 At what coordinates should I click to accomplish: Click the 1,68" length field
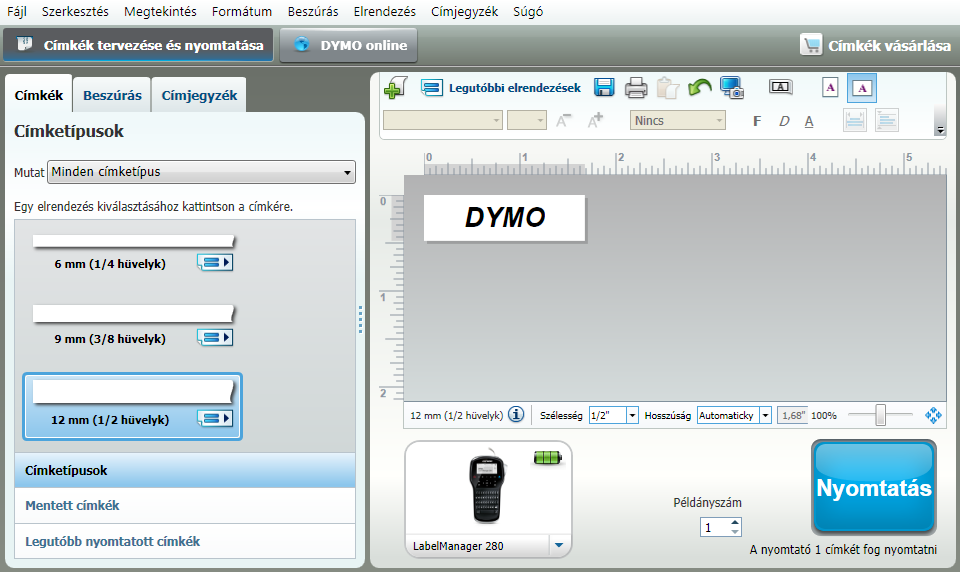point(792,415)
